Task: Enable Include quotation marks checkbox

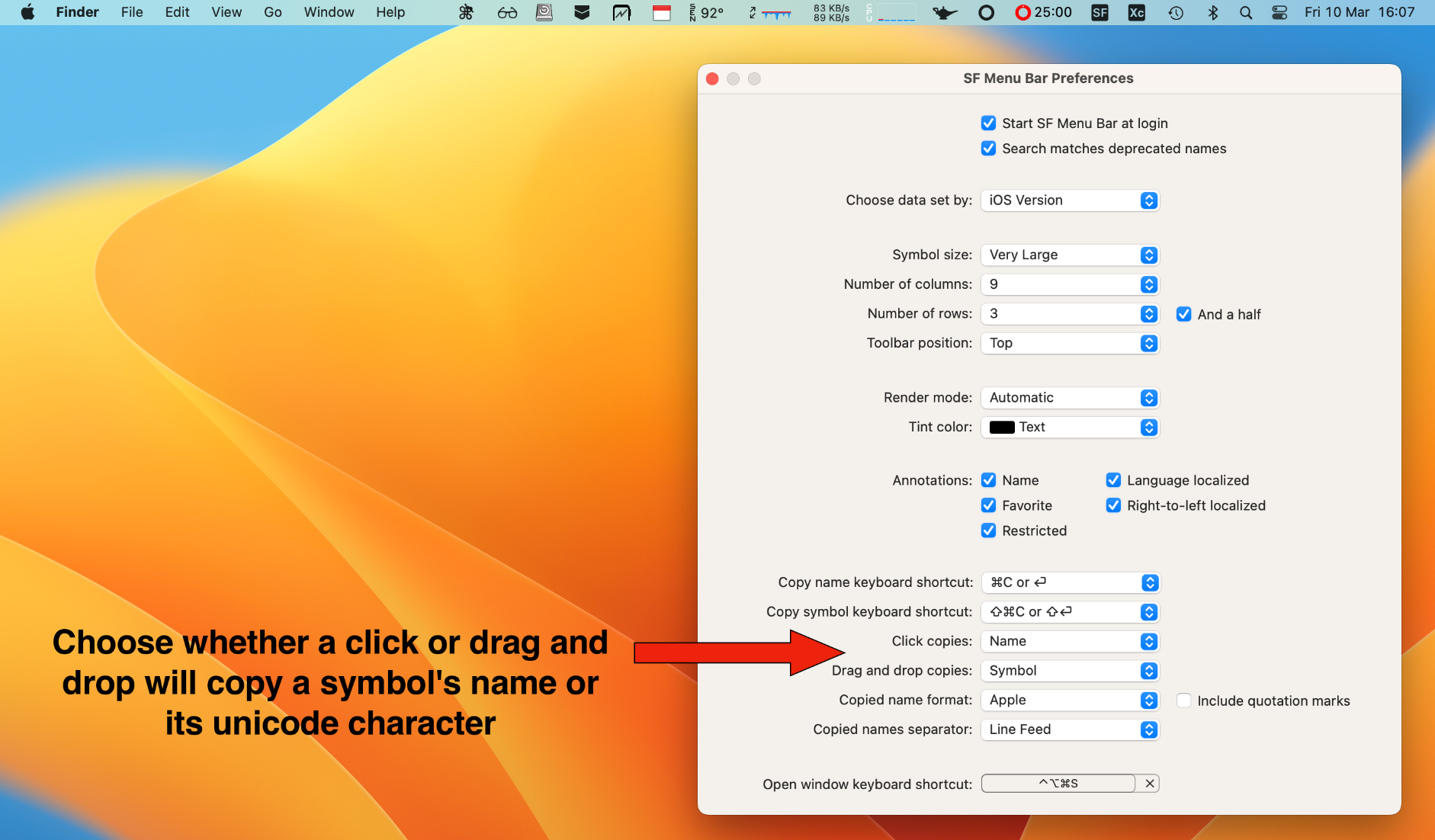Action: (1183, 701)
